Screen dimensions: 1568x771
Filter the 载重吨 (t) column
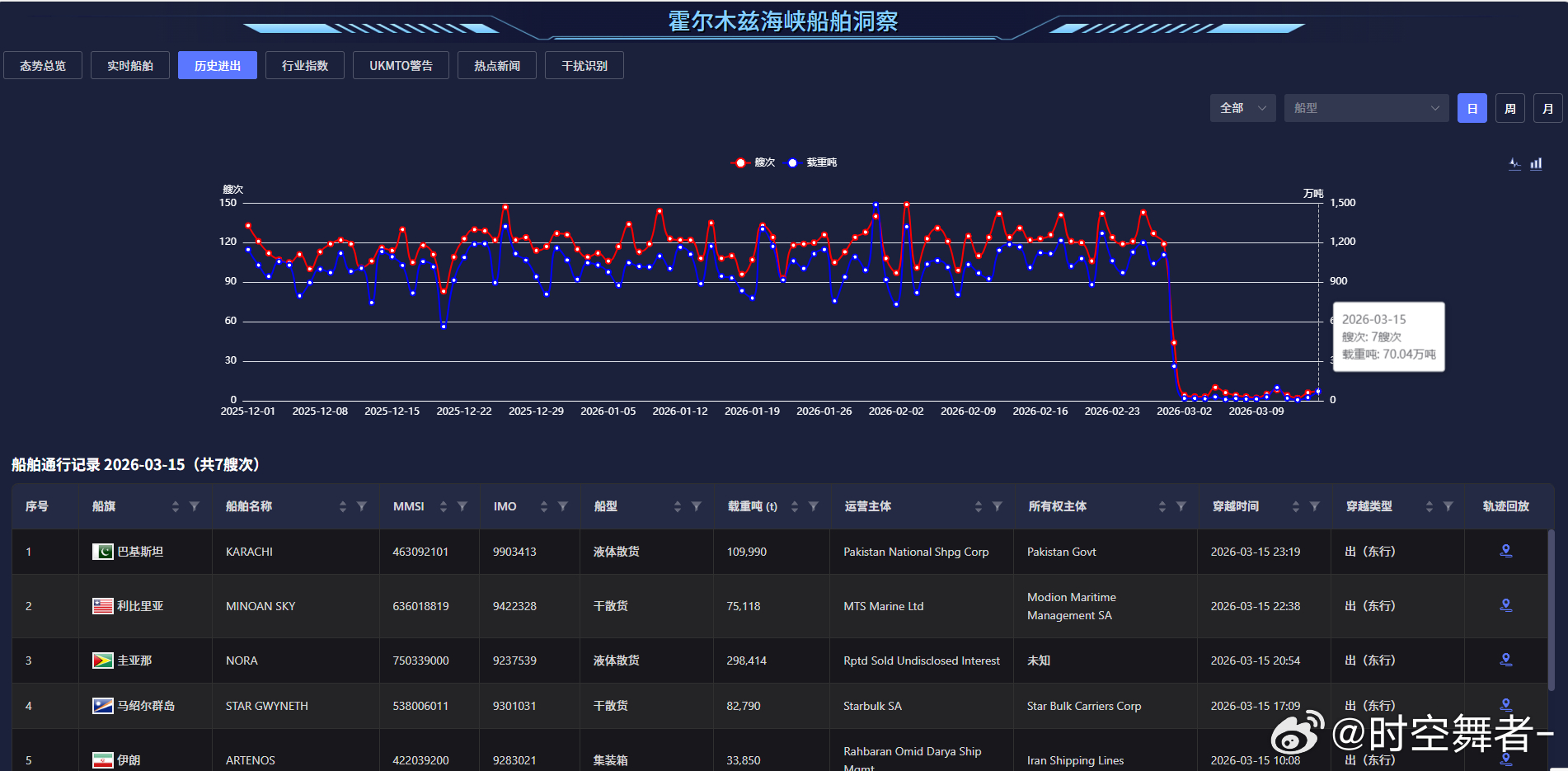point(814,506)
